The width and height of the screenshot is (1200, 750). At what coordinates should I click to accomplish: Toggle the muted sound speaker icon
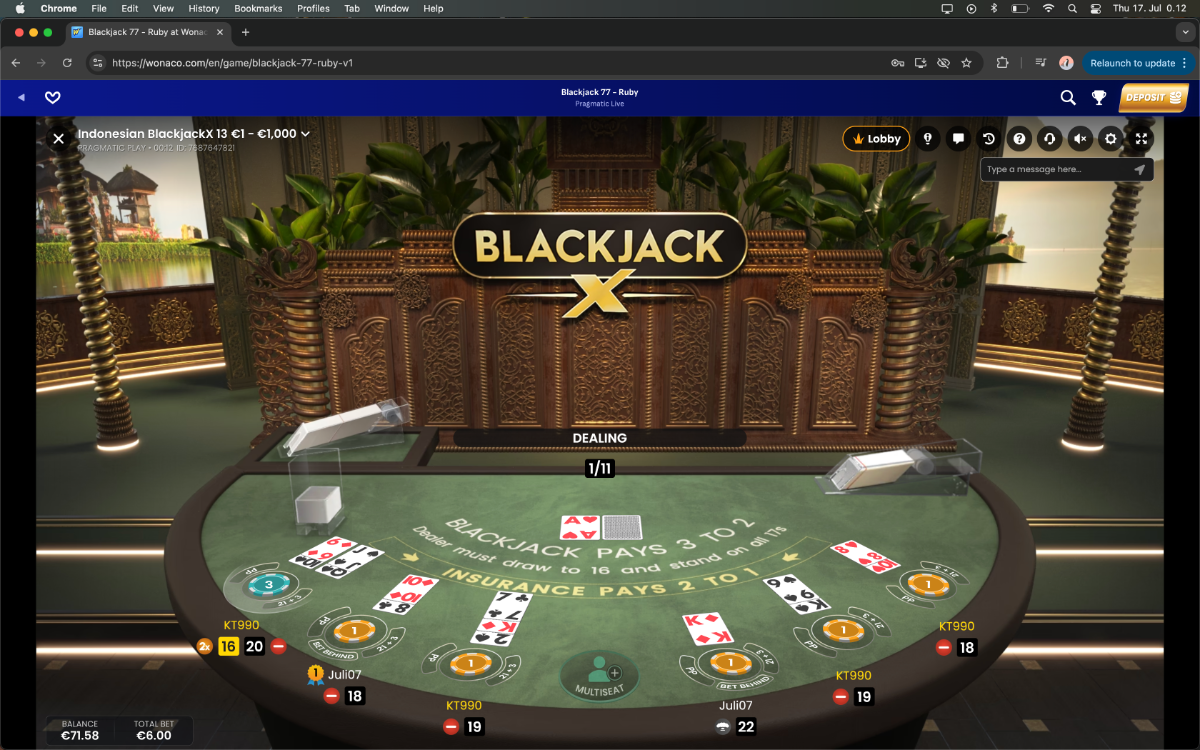1080,139
